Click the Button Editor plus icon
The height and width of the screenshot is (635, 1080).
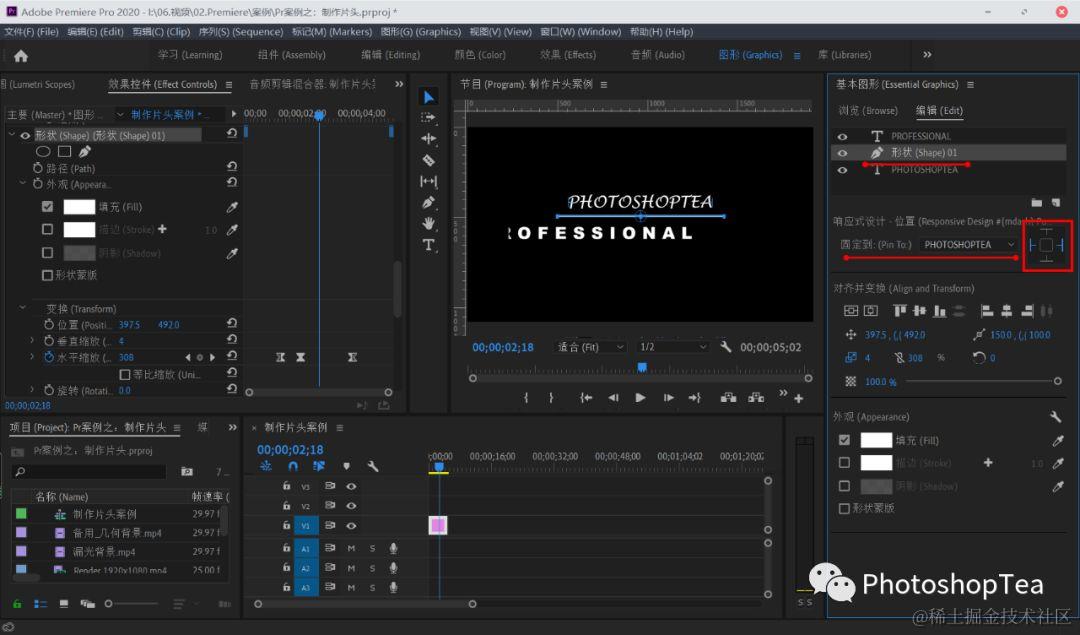tap(798, 399)
